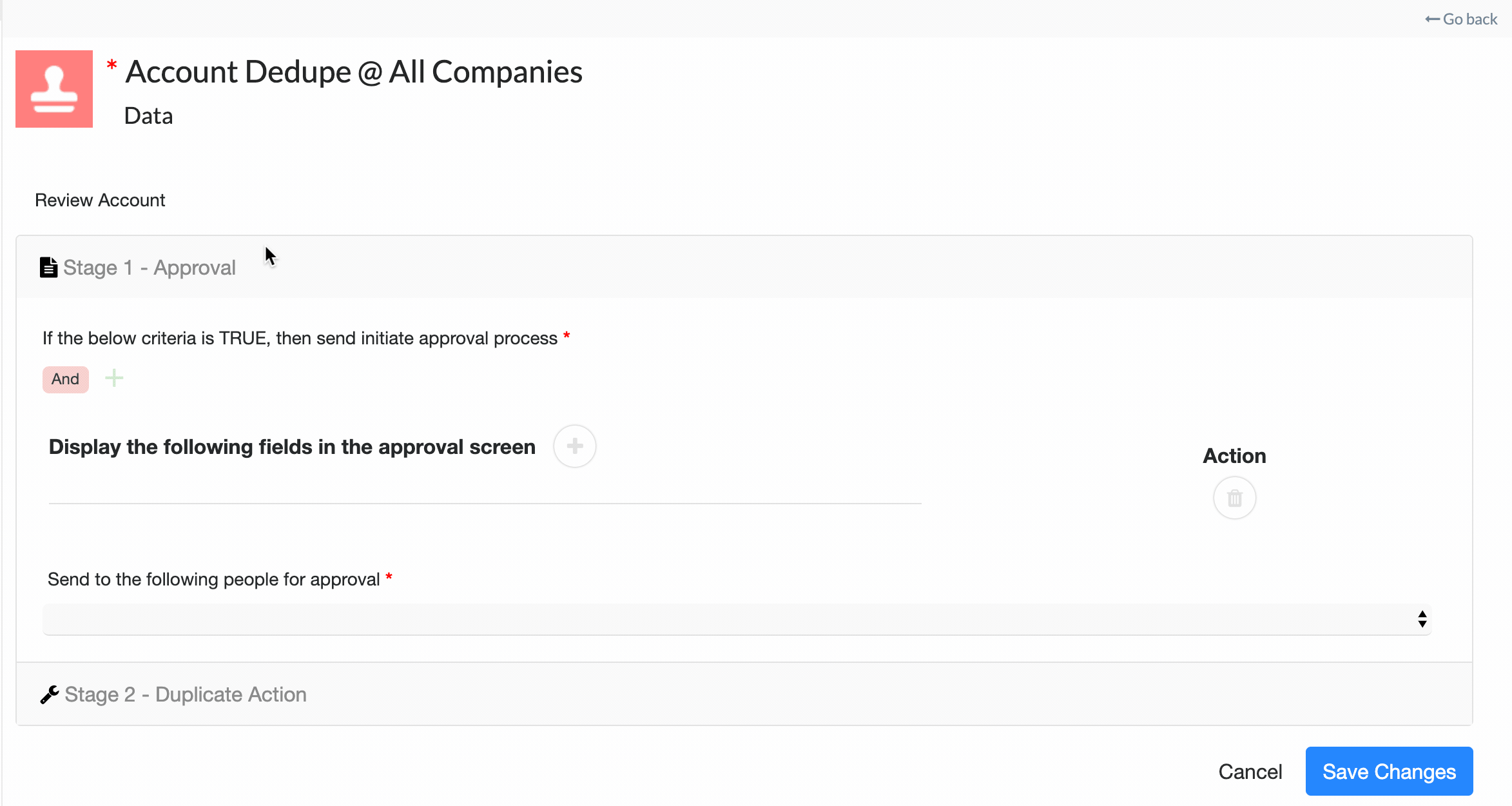Screen dimensions: 1512x806
Task: Click the Action column header
Action: (1234, 456)
